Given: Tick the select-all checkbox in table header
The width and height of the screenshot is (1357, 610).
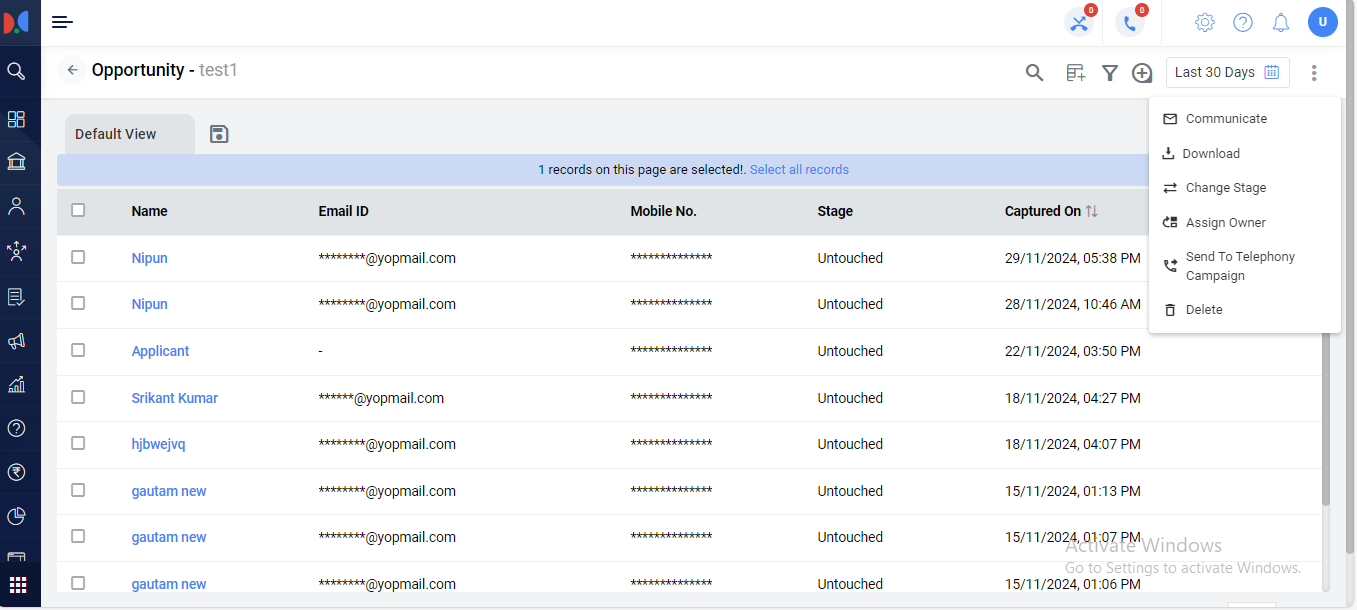Looking at the screenshot, I should tap(78, 210).
